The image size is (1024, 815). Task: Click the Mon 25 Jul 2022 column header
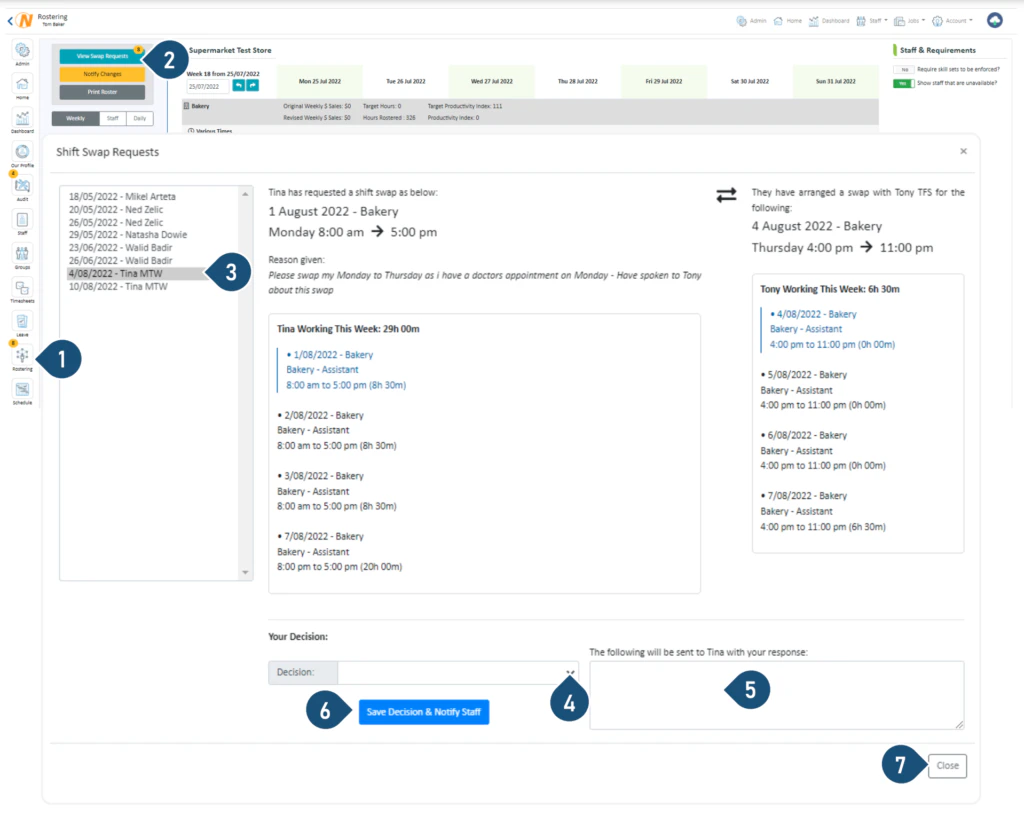[319, 82]
